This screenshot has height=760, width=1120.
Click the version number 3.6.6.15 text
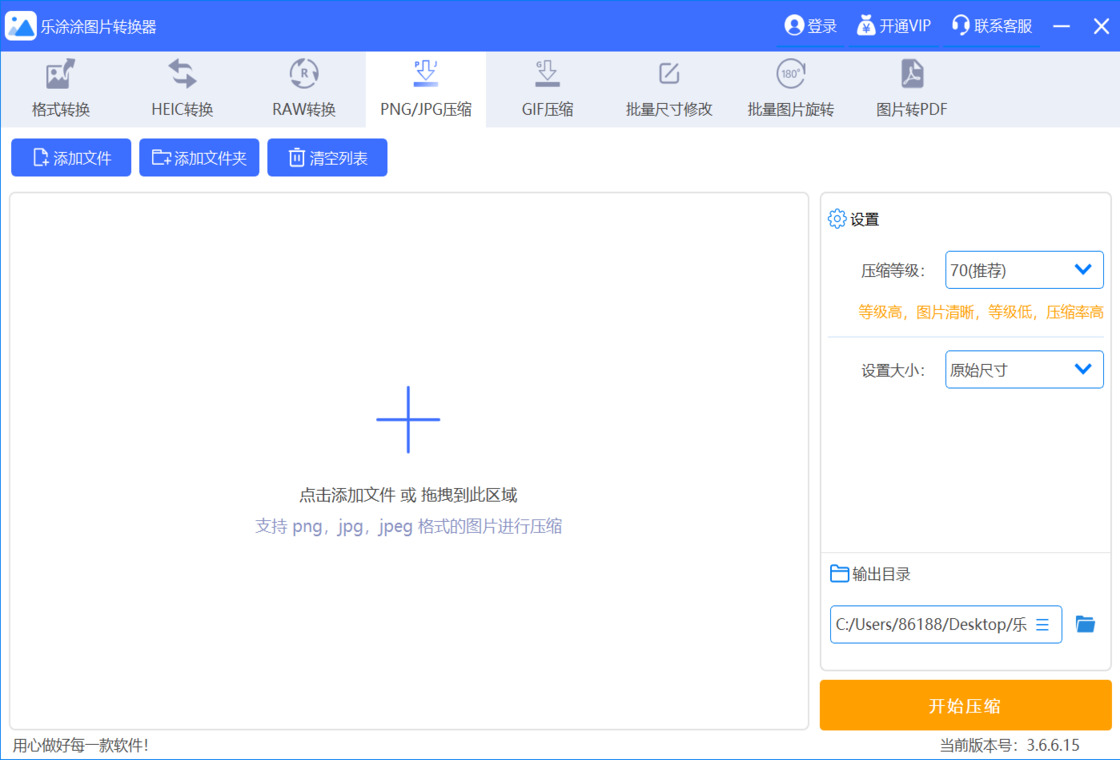pos(1053,745)
